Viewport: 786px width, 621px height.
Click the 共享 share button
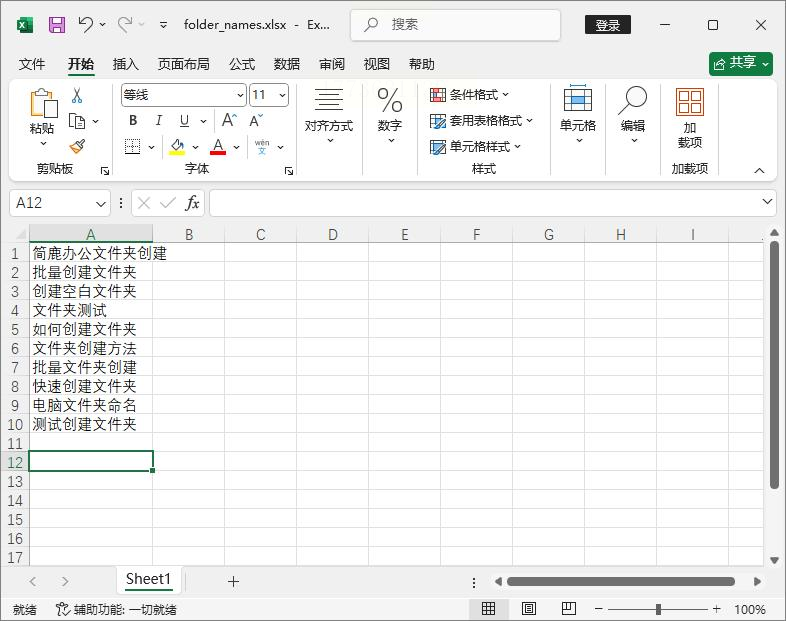[741, 63]
